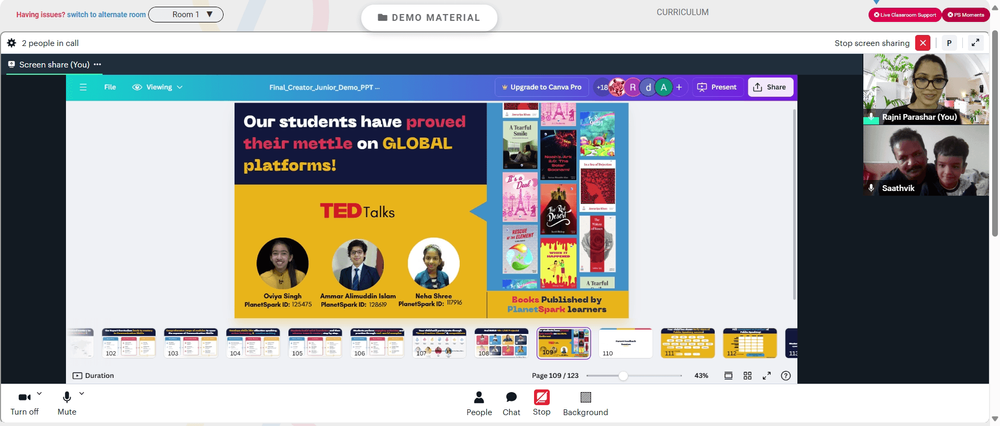Click Live Classroom Support button
The height and width of the screenshot is (426, 1000).
[904, 15]
